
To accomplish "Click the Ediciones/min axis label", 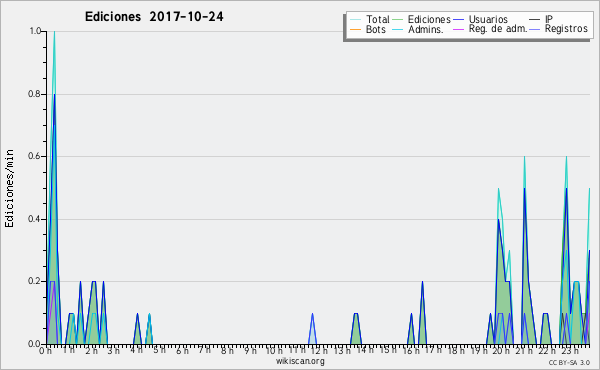I will pyautogui.click(x=9, y=189).
